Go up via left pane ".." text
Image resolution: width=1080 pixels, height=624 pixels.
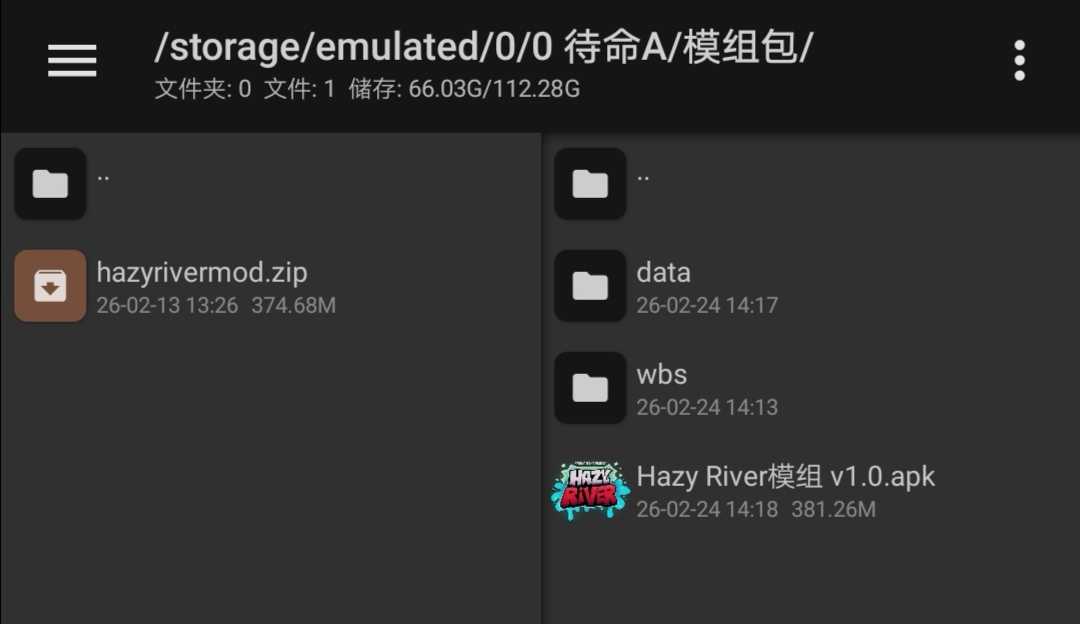click(x=103, y=178)
